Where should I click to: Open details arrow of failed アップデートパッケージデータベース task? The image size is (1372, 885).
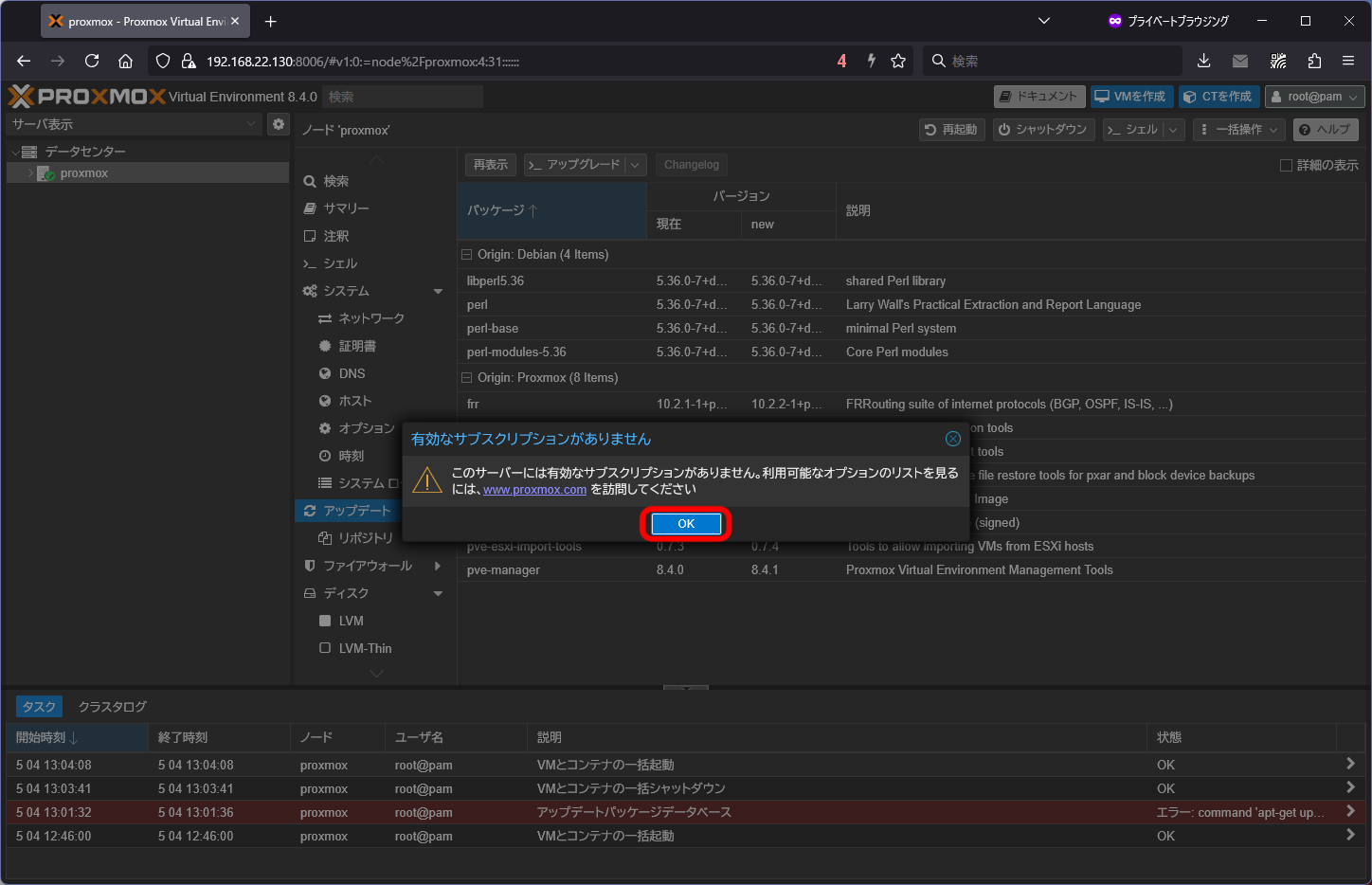coord(1349,811)
